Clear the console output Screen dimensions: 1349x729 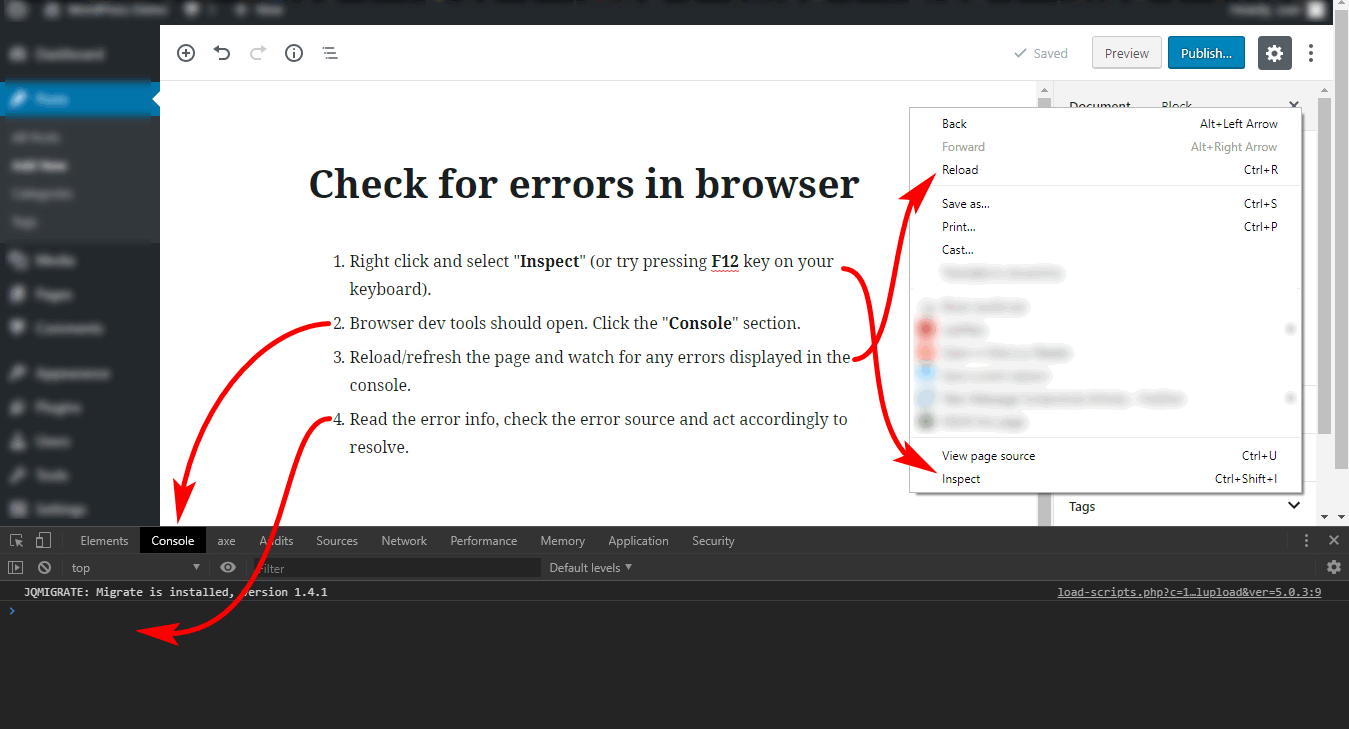[x=44, y=567]
